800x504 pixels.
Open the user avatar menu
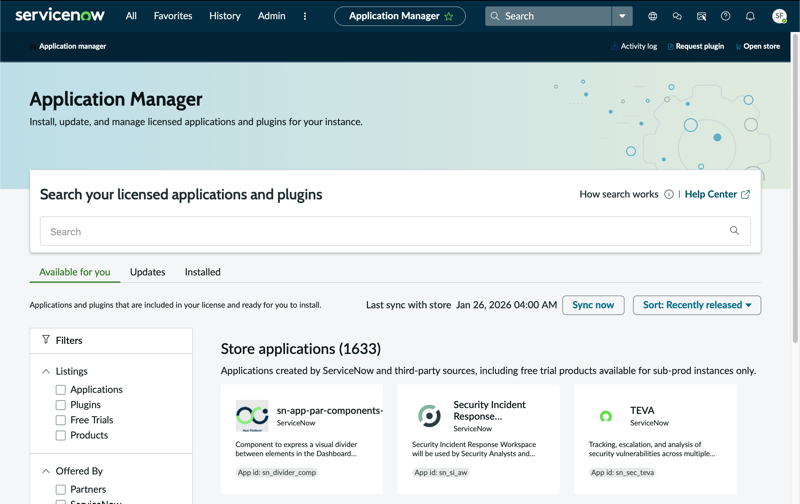pyautogui.click(x=779, y=16)
